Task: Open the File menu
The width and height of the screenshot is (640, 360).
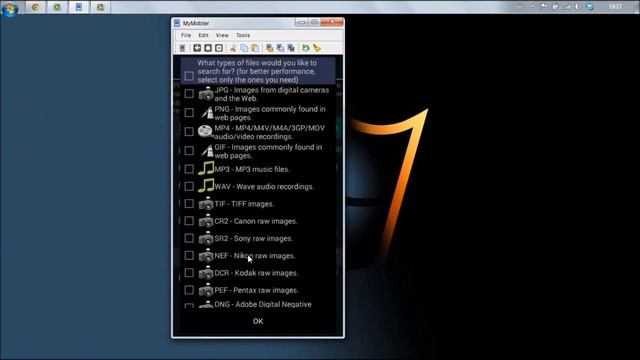Action: pos(186,36)
